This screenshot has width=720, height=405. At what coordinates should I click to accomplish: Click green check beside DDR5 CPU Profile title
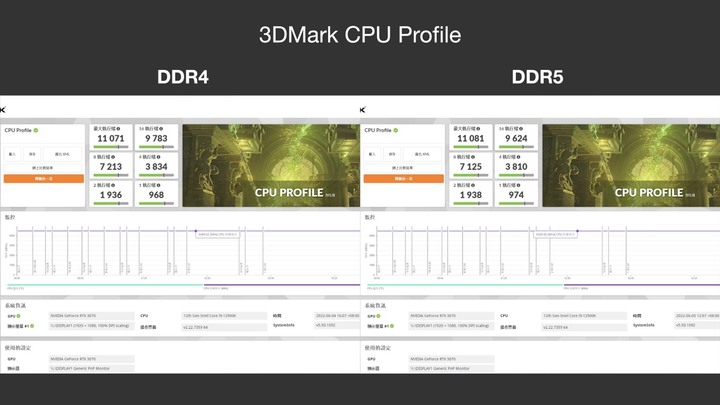396,130
